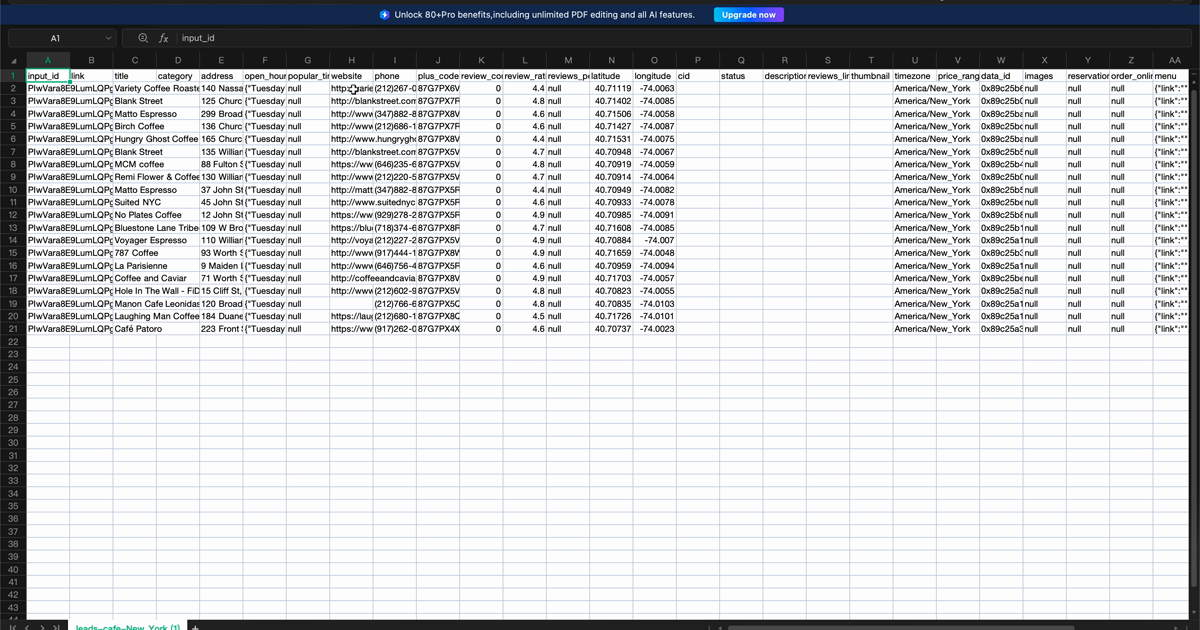Select column L header
This screenshot has height=630, width=1200.
point(525,62)
